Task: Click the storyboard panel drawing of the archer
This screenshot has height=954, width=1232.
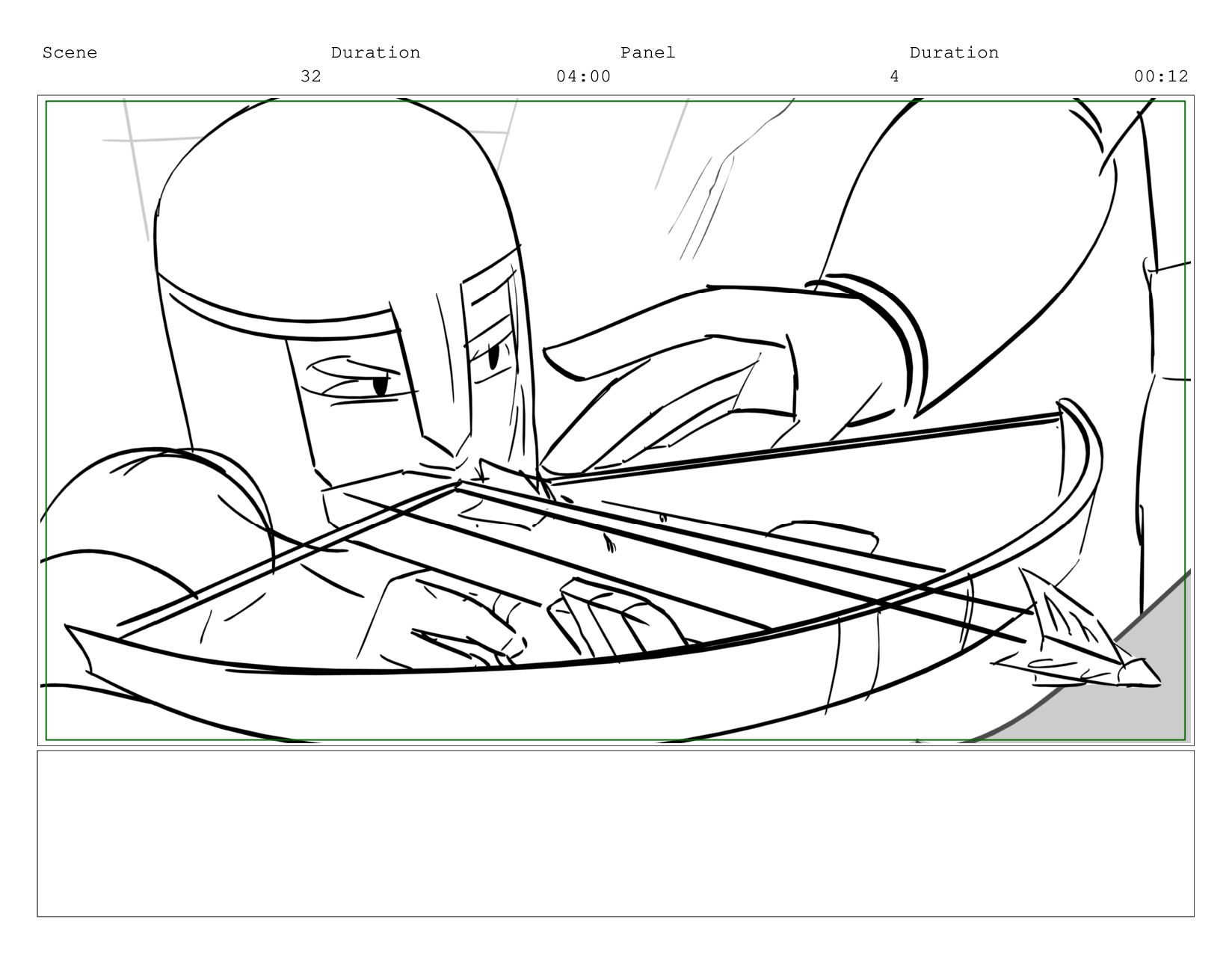Action: pos(616,420)
